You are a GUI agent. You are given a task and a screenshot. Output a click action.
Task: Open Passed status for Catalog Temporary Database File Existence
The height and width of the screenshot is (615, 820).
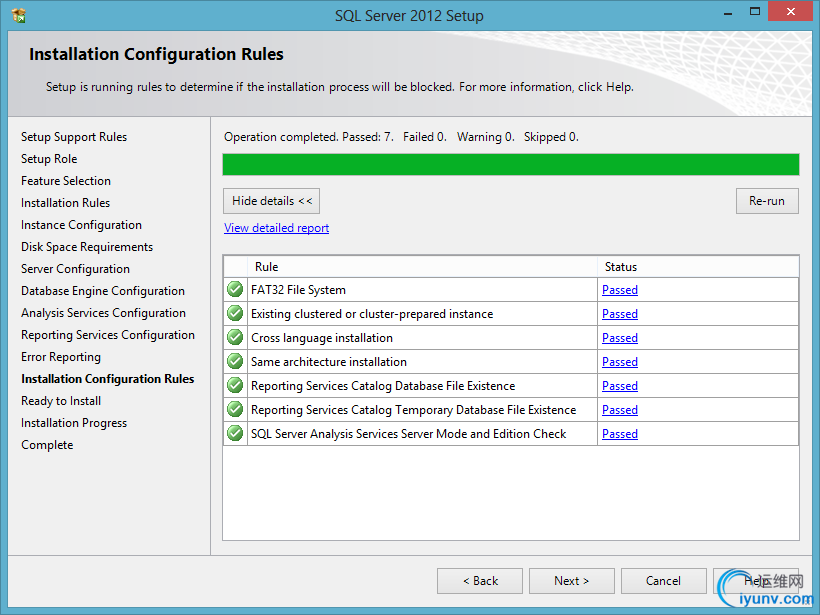click(x=620, y=410)
